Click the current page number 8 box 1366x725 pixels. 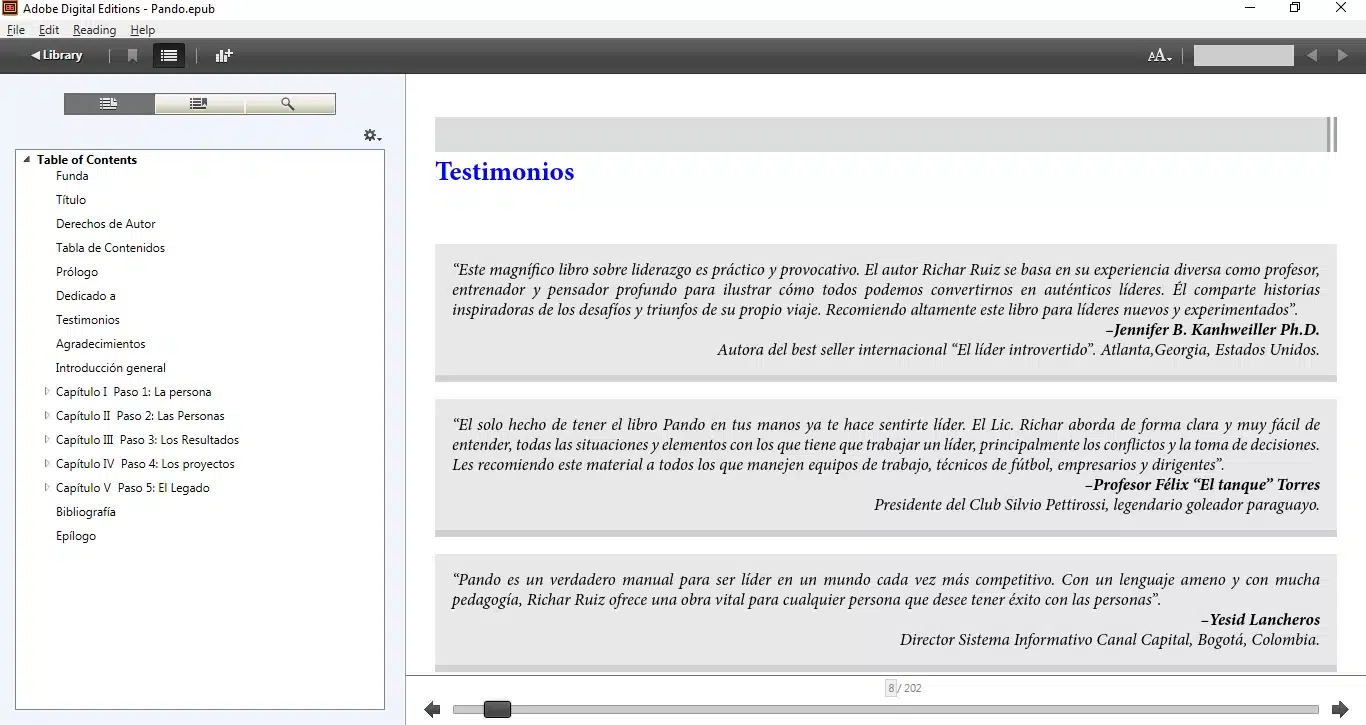tap(891, 688)
